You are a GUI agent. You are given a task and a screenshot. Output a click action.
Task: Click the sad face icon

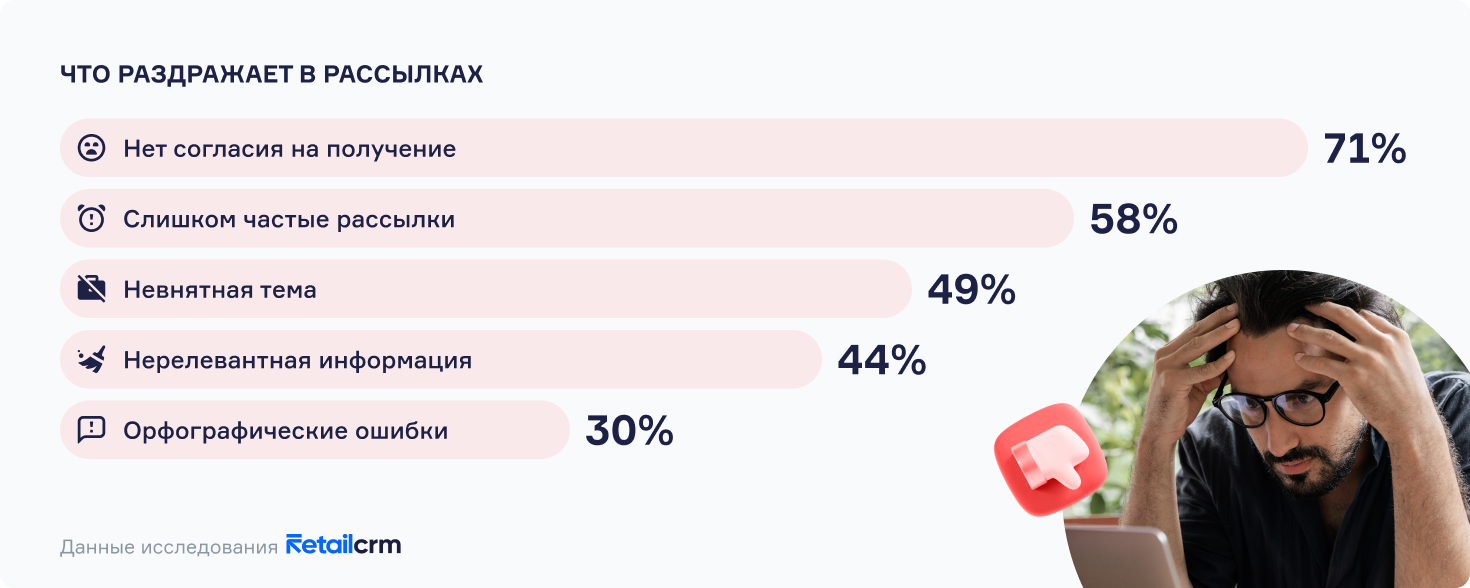91,149
